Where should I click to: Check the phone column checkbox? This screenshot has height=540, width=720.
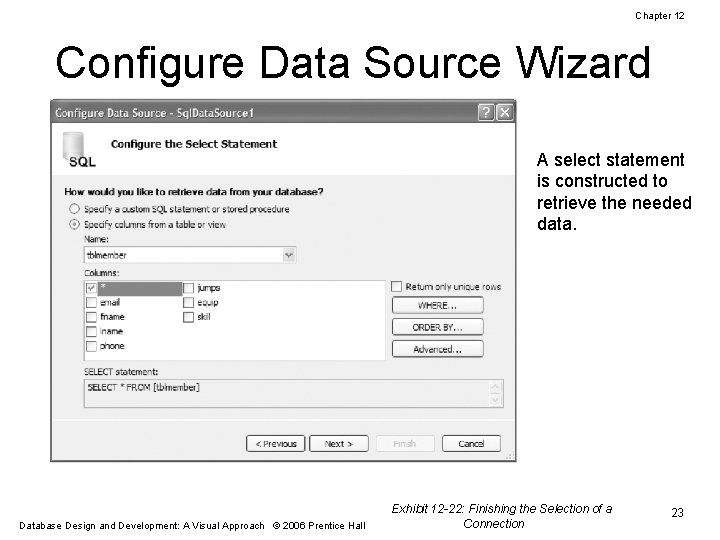(x=91, y=346)
